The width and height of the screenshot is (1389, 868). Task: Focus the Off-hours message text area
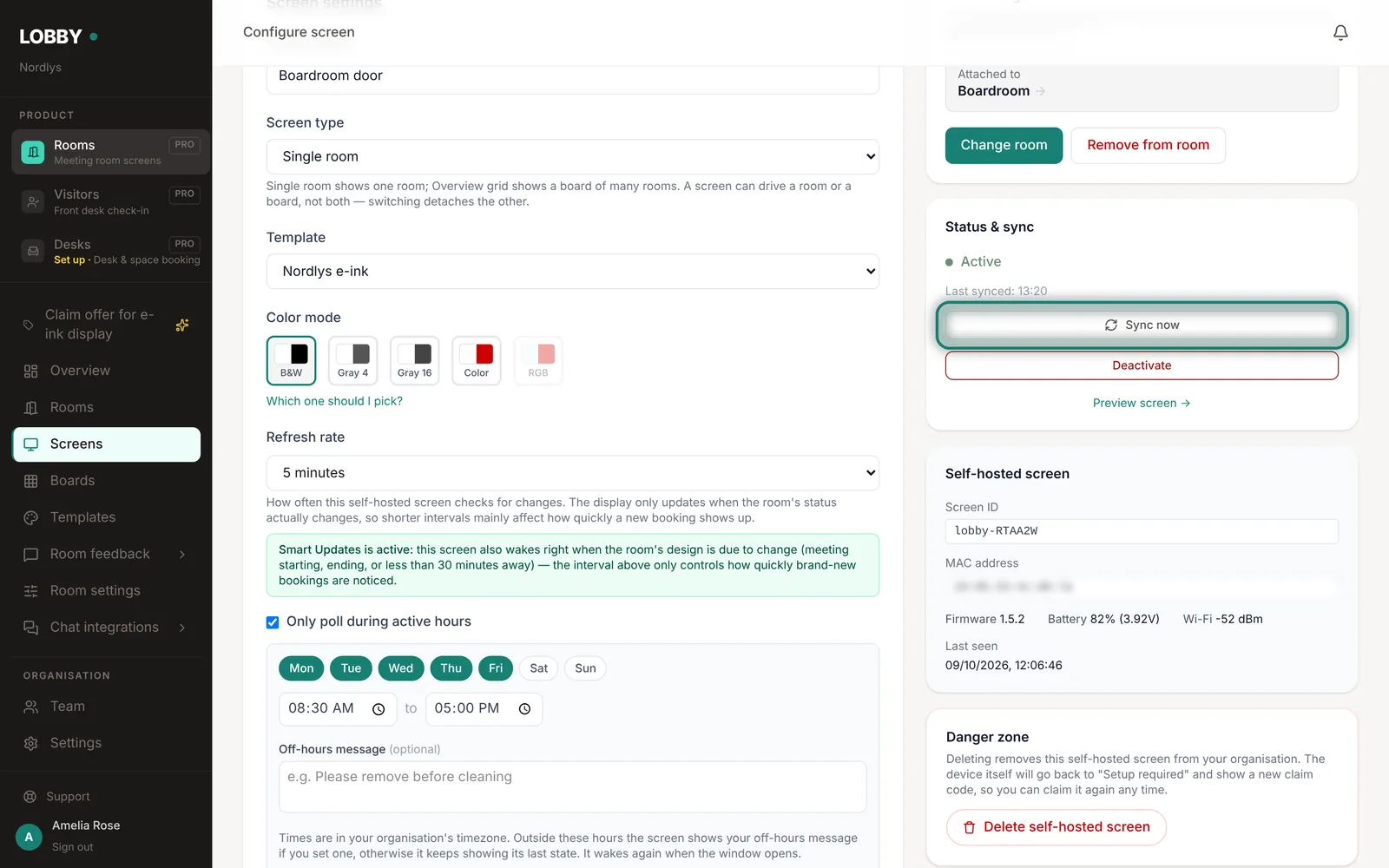(x=573, y=787)
